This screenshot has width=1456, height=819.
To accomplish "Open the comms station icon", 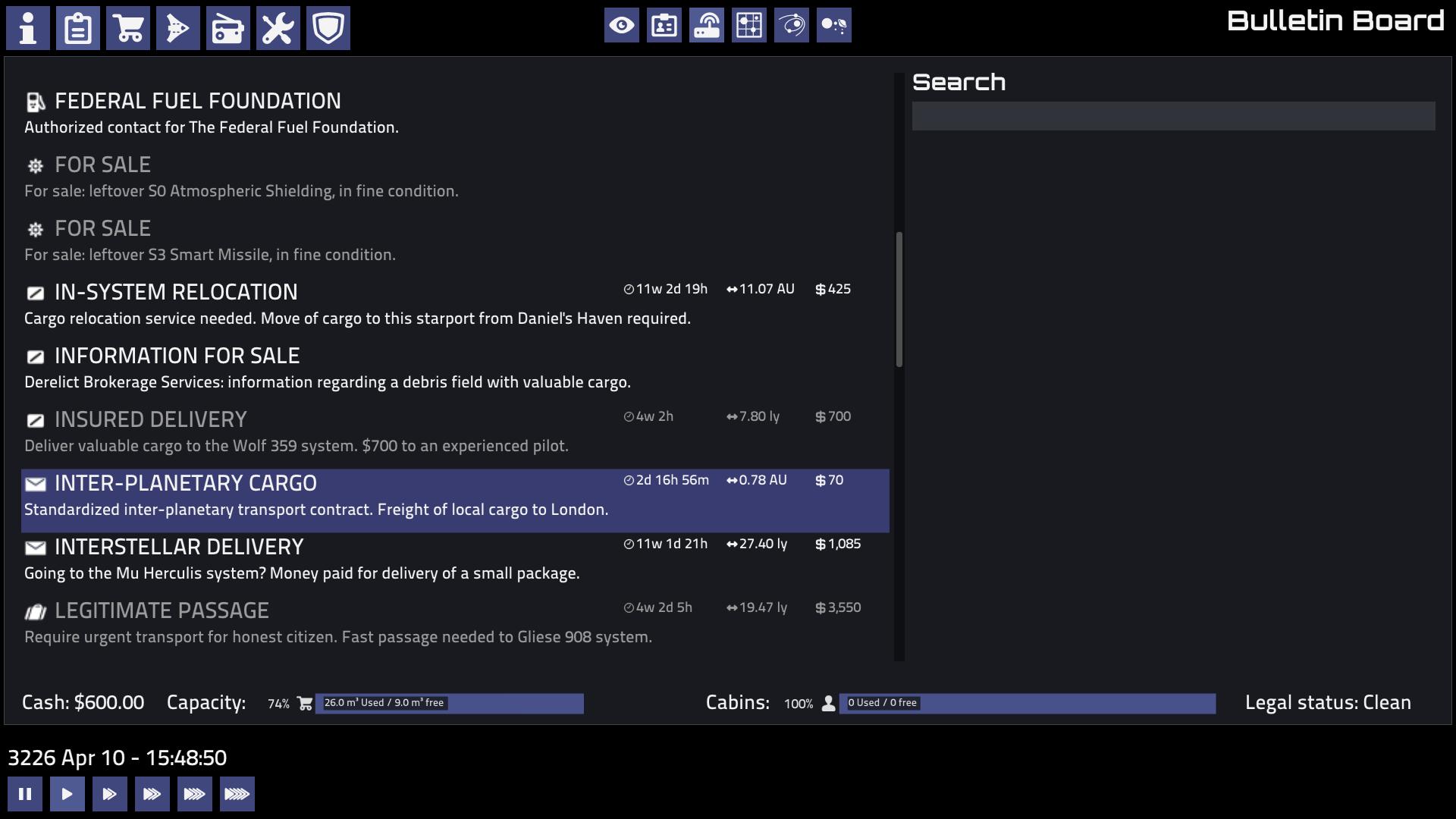I will tap(707, 26).
